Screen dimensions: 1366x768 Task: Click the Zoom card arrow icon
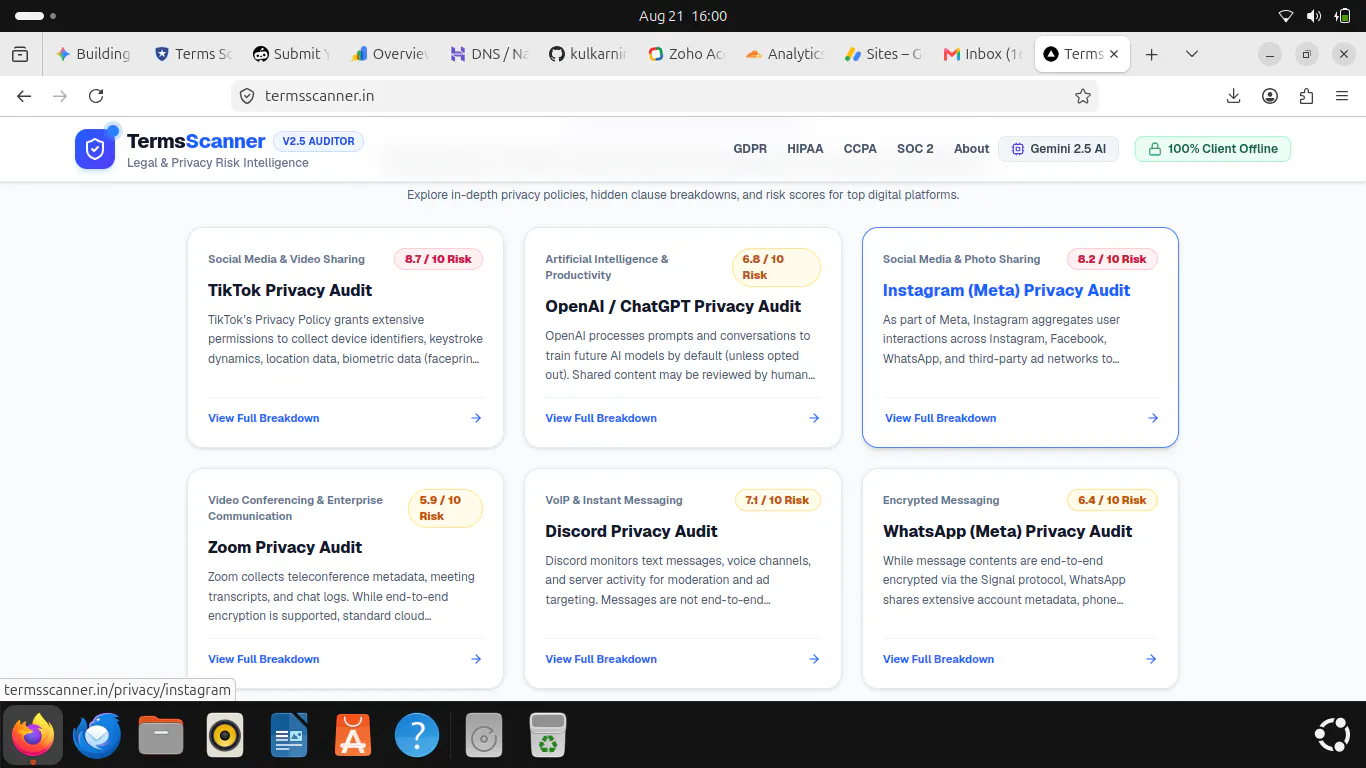coord(476,659)
